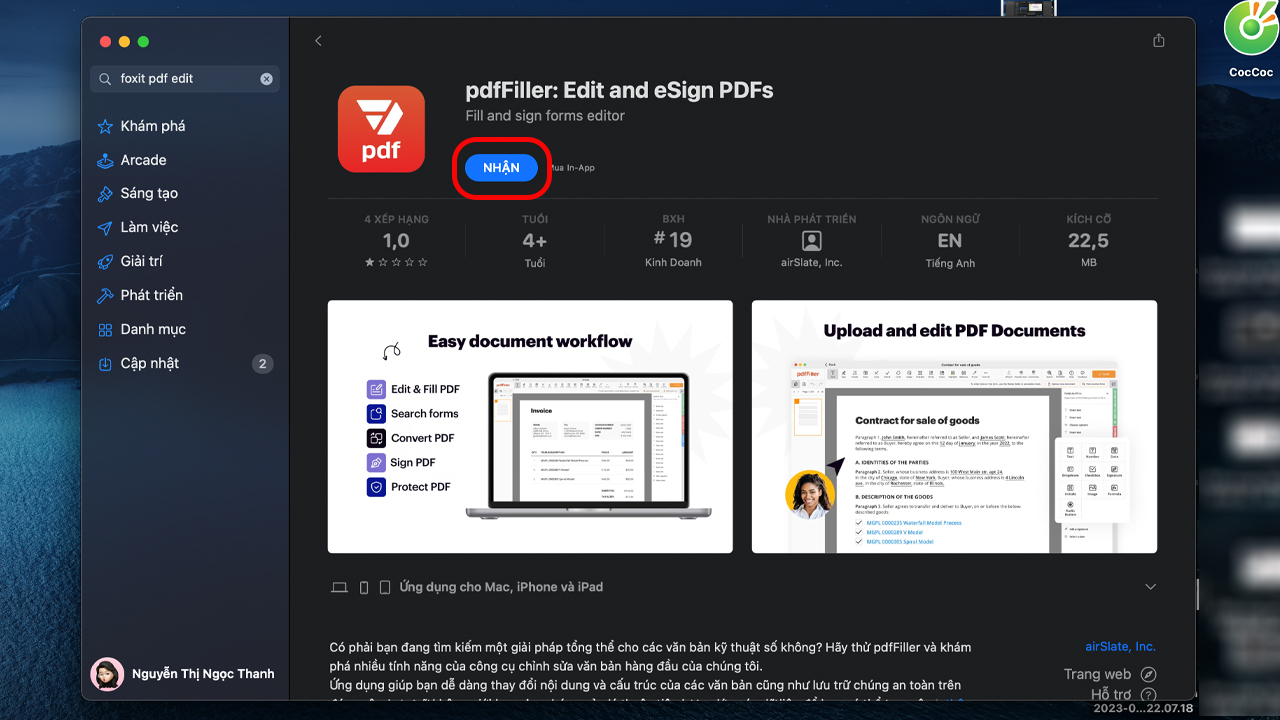Click the pdfFiller app icon
Image resolution: width=1280 pixels, height=720 pixels.
pos(381,129)
